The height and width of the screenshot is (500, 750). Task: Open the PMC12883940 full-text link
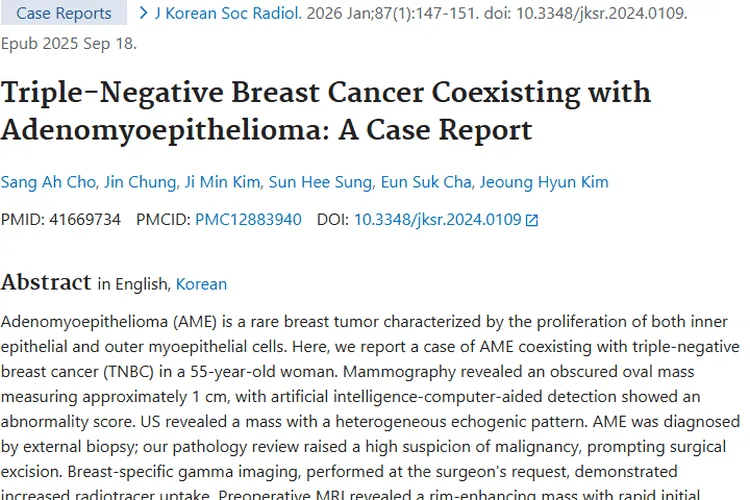click(x=247, y=219)
